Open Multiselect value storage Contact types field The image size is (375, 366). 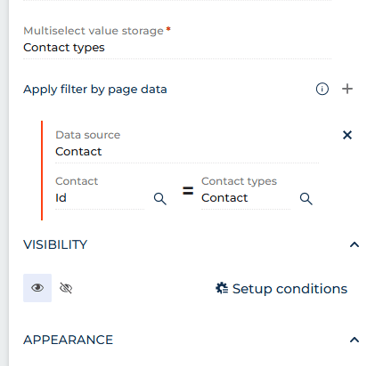[177, 48]
